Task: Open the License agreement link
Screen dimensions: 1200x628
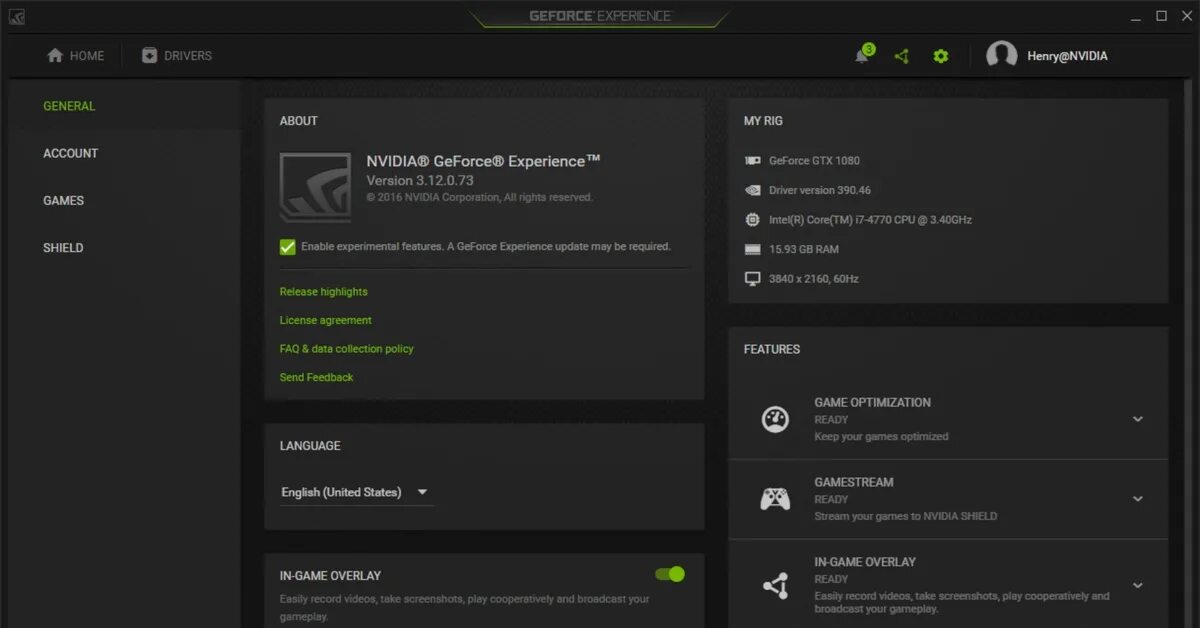Action: pos(325,320)
